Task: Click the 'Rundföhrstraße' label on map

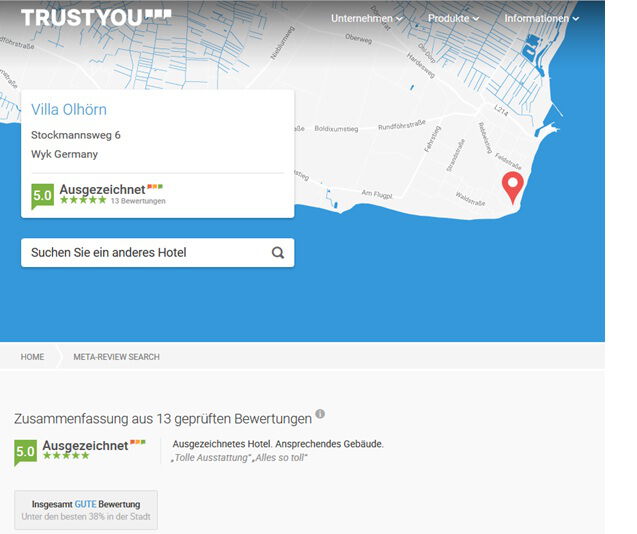Action: (x=402, y=125)
